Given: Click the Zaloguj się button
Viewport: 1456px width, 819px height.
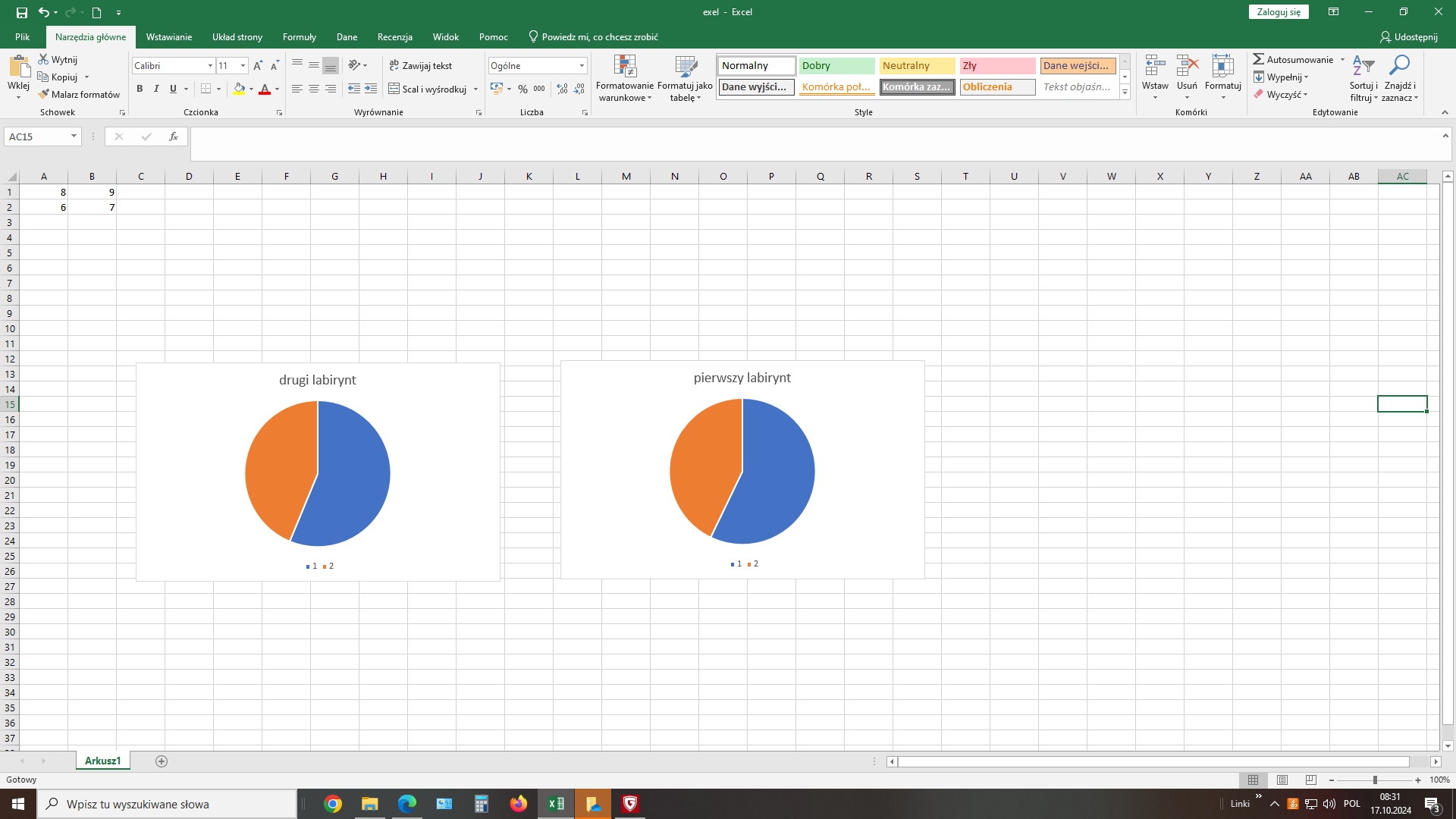Looking at the screenshot, I should (1279, 12).
